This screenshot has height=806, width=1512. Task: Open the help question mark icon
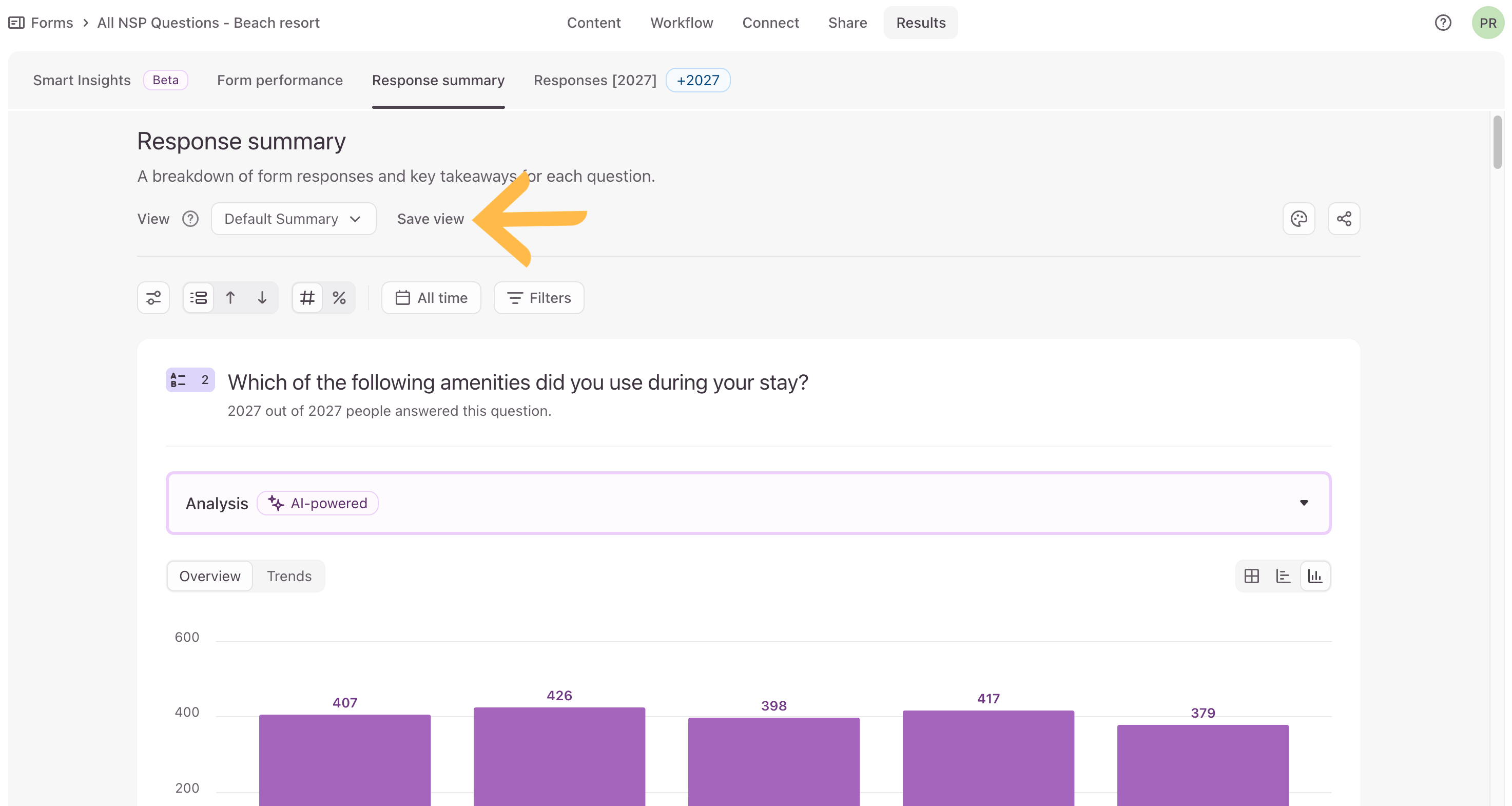1443,23
